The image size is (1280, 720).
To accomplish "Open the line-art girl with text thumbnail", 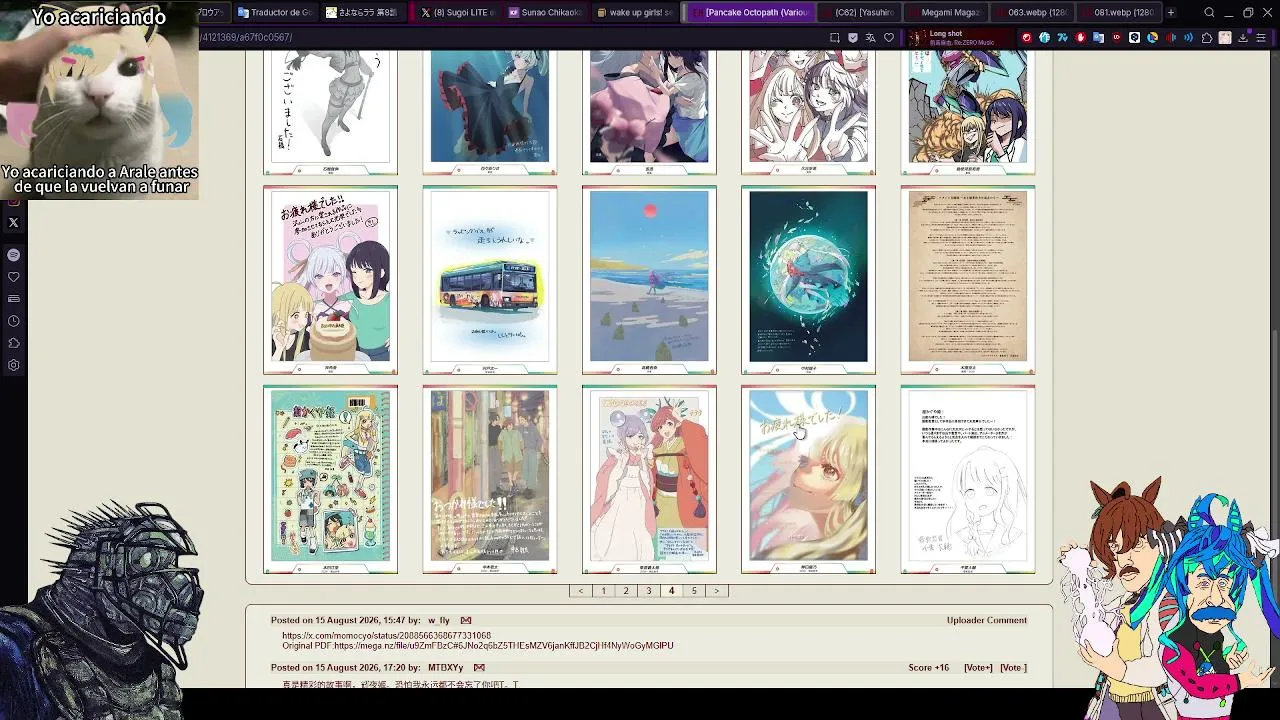I will coord(968,480).
